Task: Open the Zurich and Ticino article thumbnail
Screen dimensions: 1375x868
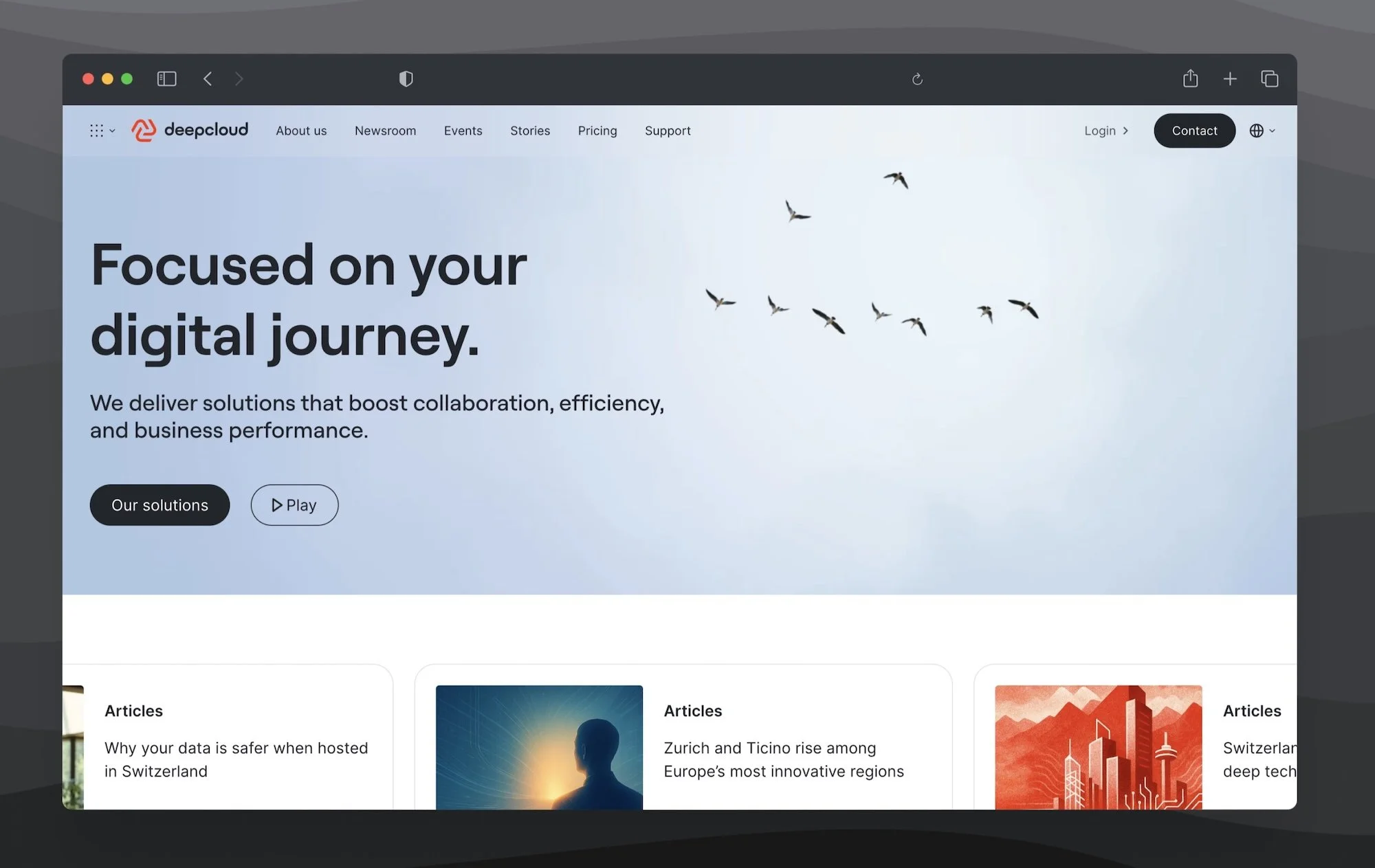Action: [539, 746]
